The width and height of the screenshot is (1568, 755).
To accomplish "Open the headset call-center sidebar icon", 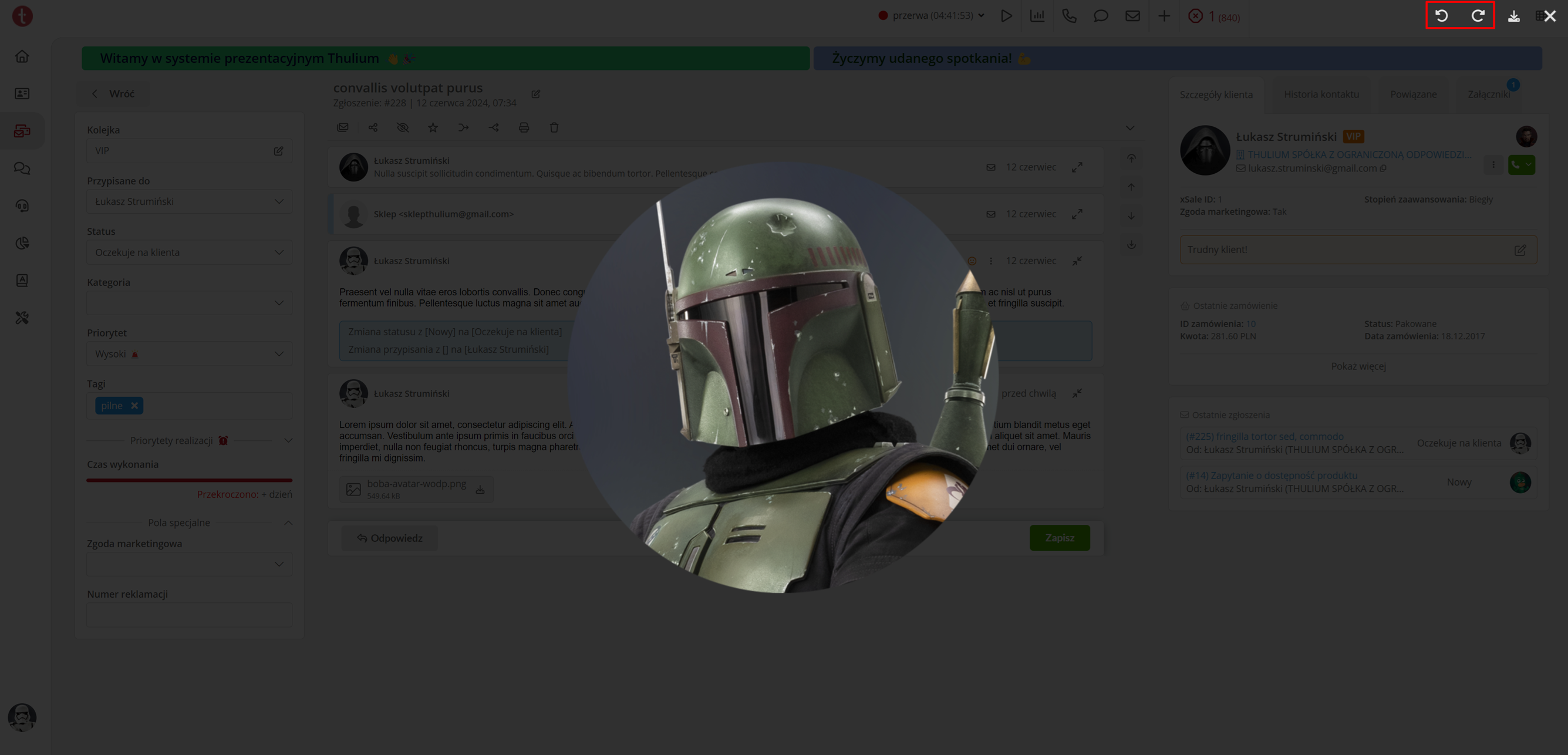I will pyautogui.click(x=22, y=206).
